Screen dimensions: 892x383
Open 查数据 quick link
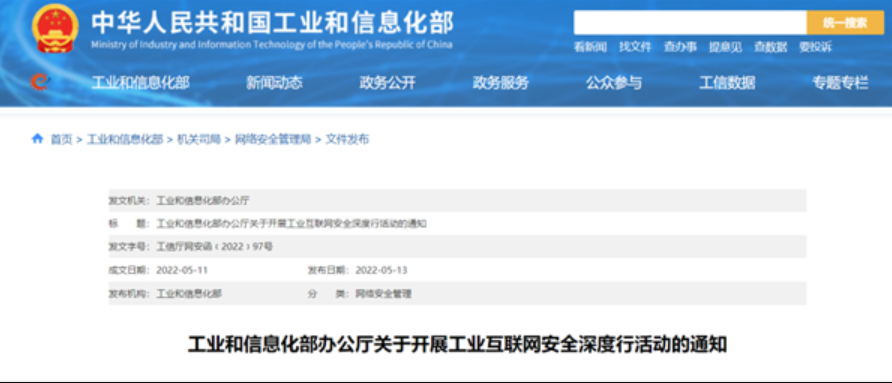point(770,47)
